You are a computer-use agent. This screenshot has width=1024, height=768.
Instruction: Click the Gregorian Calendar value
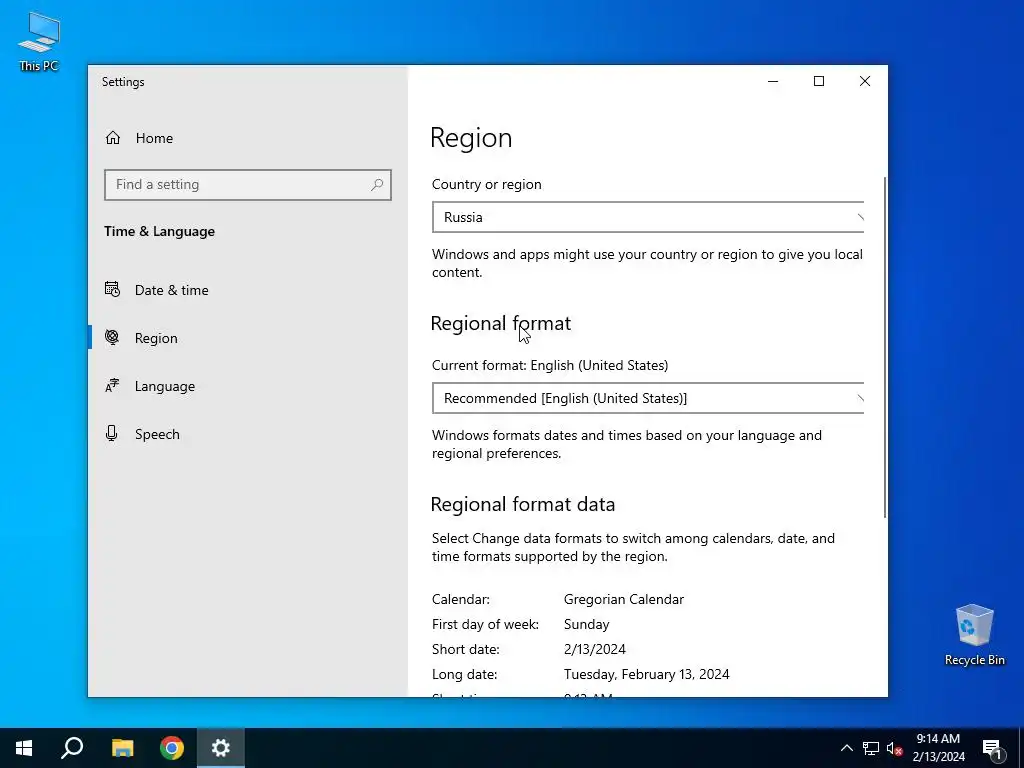pyautogui.click(x=624, y=600)
